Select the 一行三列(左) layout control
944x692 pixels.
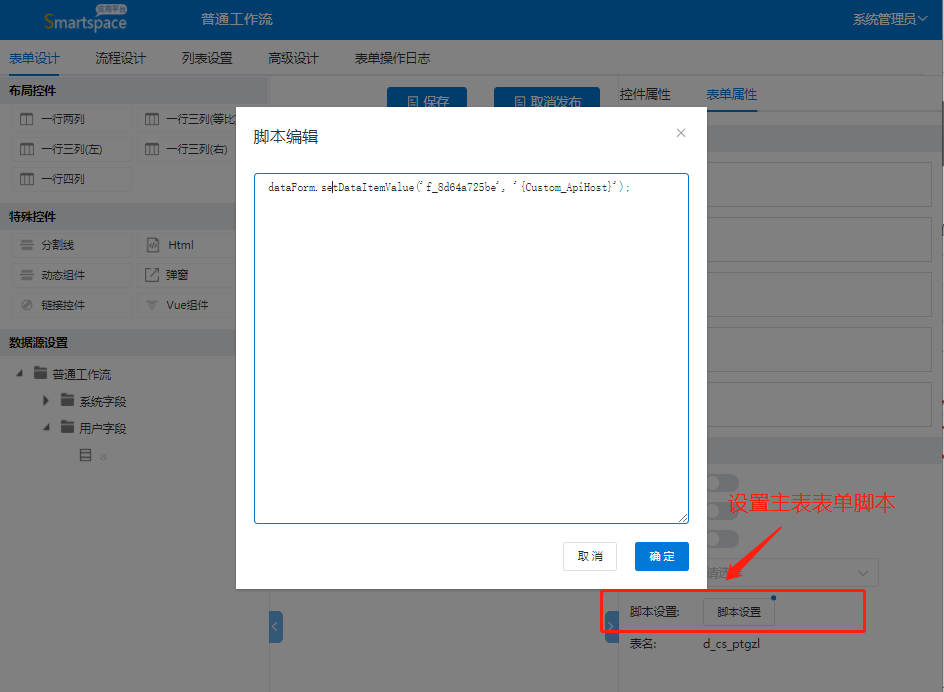tap(70, 149)
